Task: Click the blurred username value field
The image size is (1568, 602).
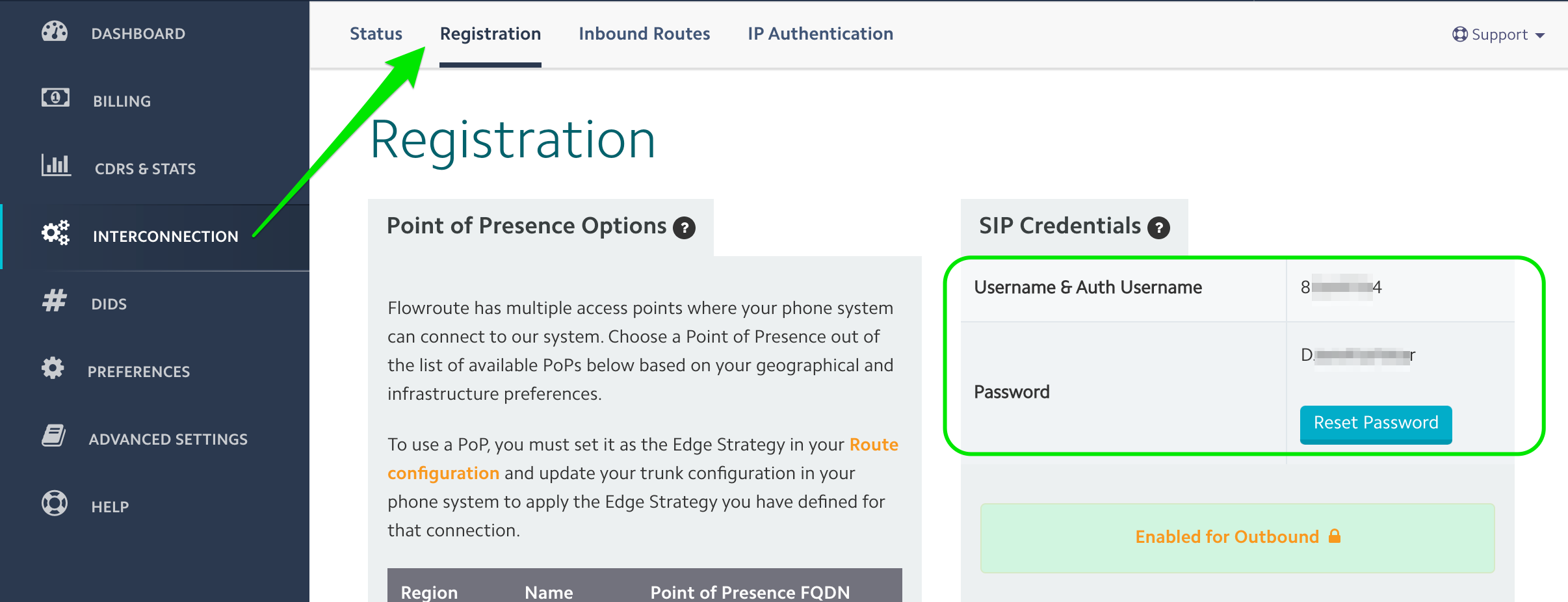Action: coord(1341,287)
